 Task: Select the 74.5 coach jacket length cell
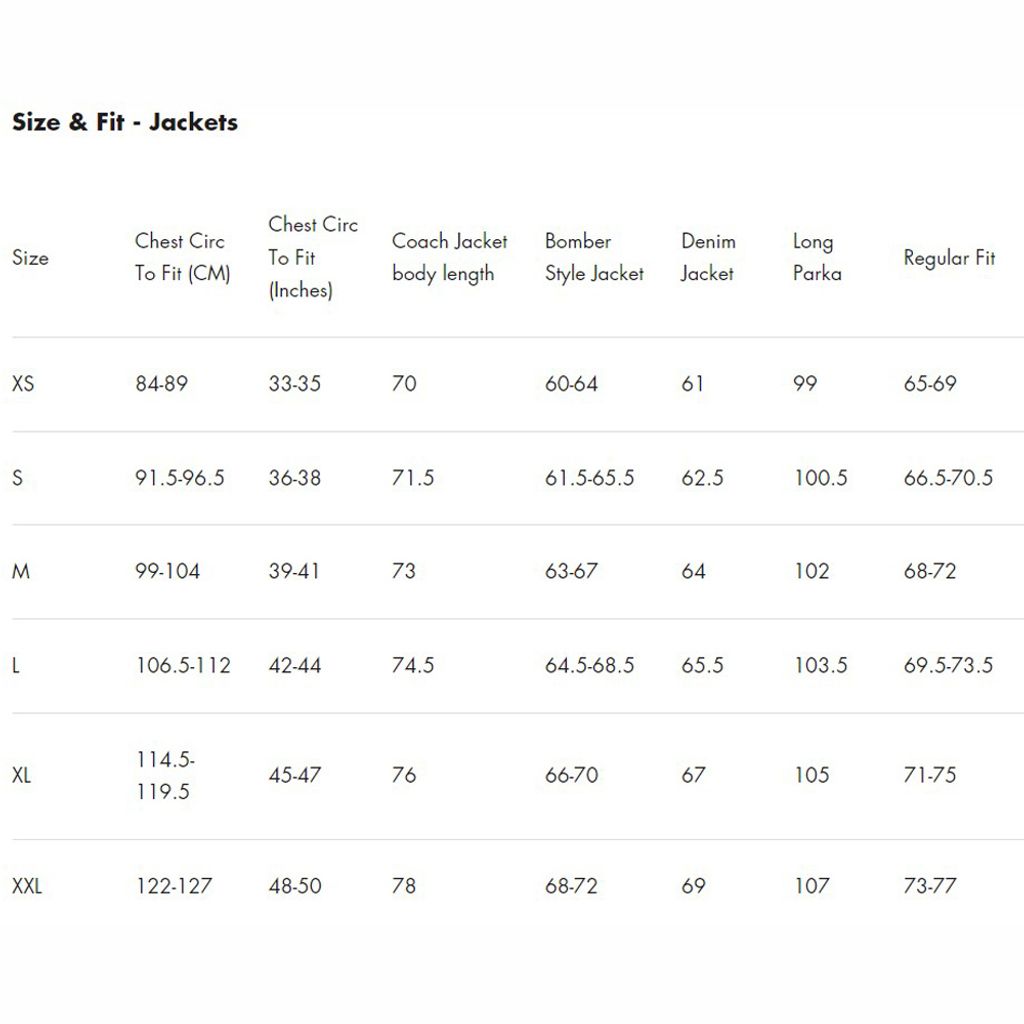413,666
